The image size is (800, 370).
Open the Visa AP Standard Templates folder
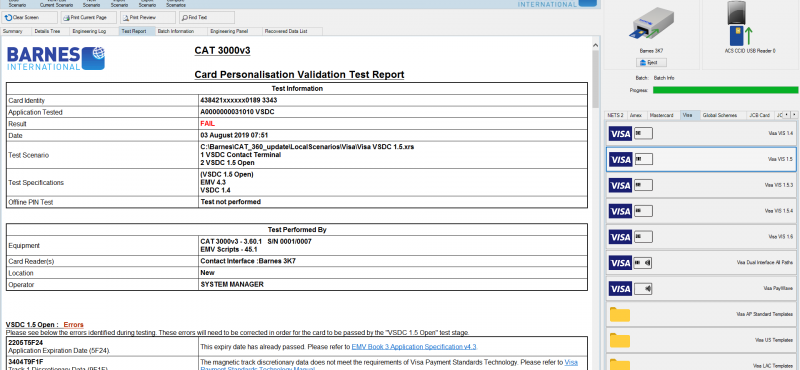tap(701, 315)
